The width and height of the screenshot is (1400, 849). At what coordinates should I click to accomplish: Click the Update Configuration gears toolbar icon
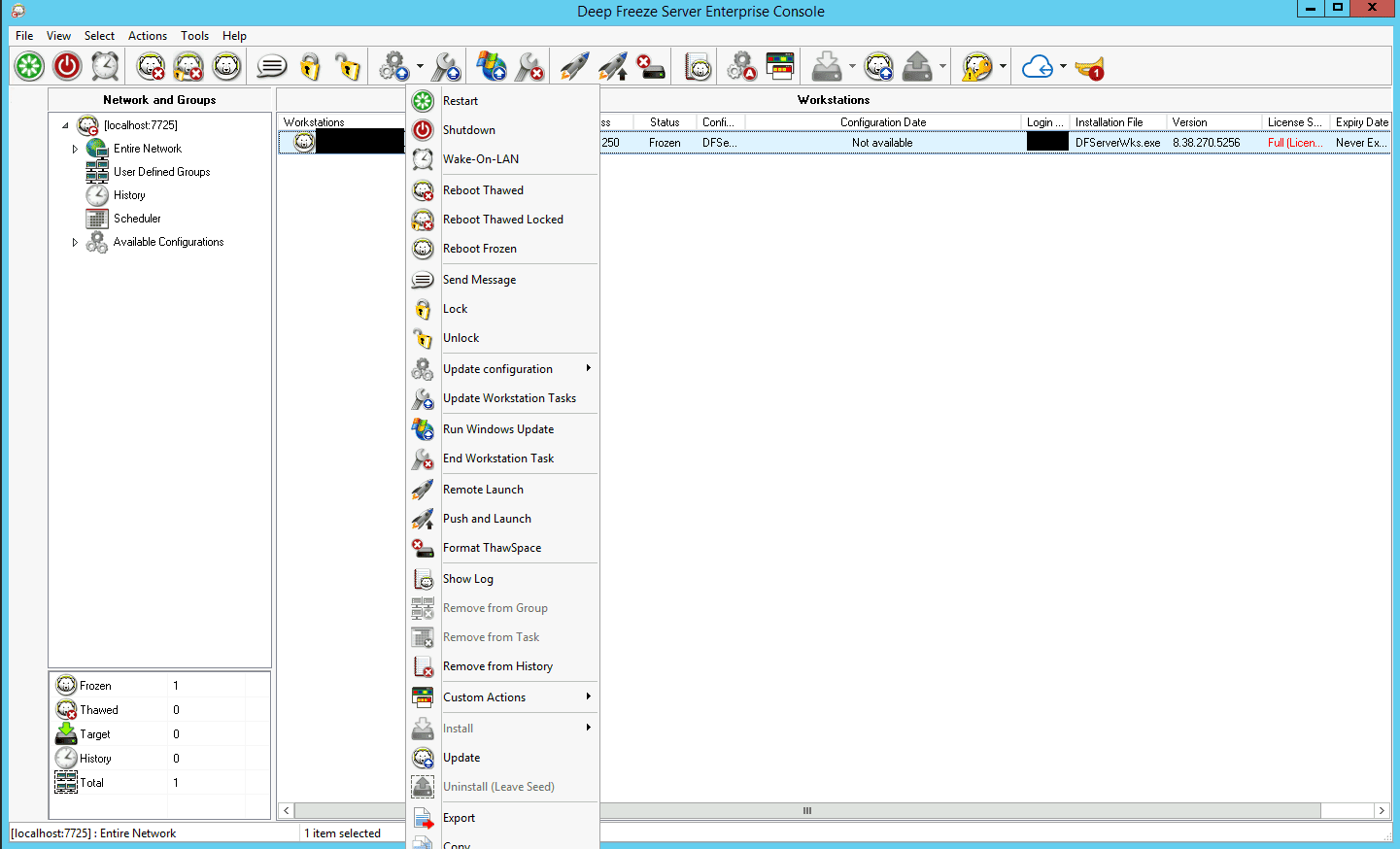coord(393,66)
